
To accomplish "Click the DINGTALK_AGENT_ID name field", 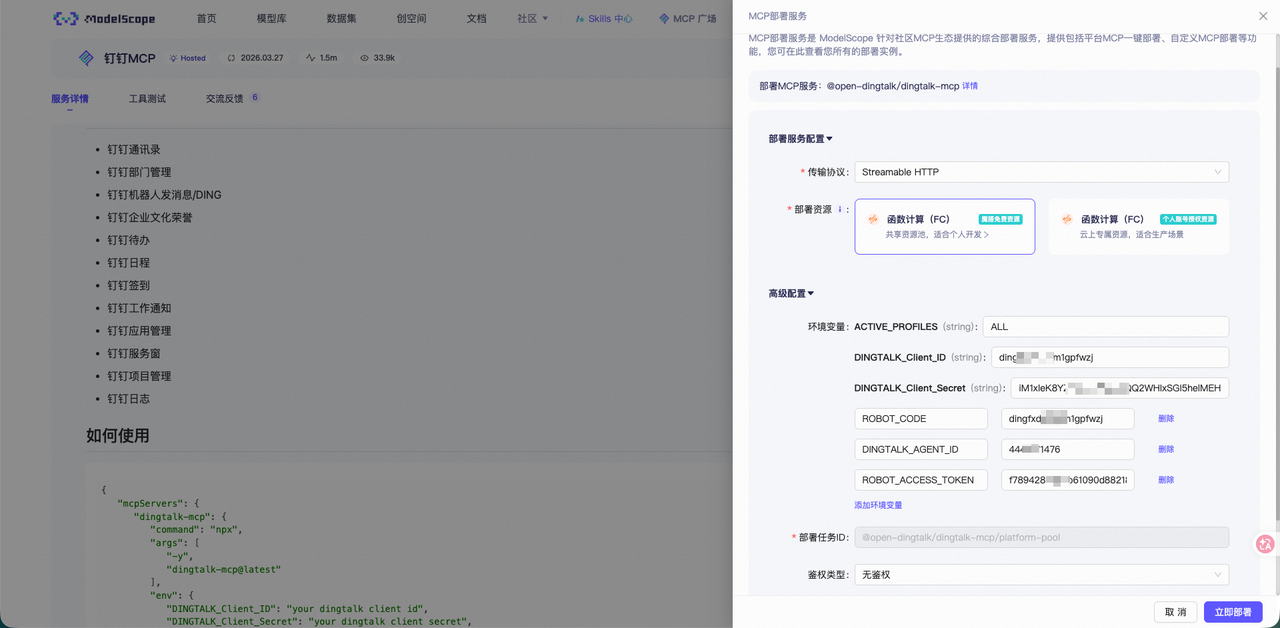I will tap(921, 449).
